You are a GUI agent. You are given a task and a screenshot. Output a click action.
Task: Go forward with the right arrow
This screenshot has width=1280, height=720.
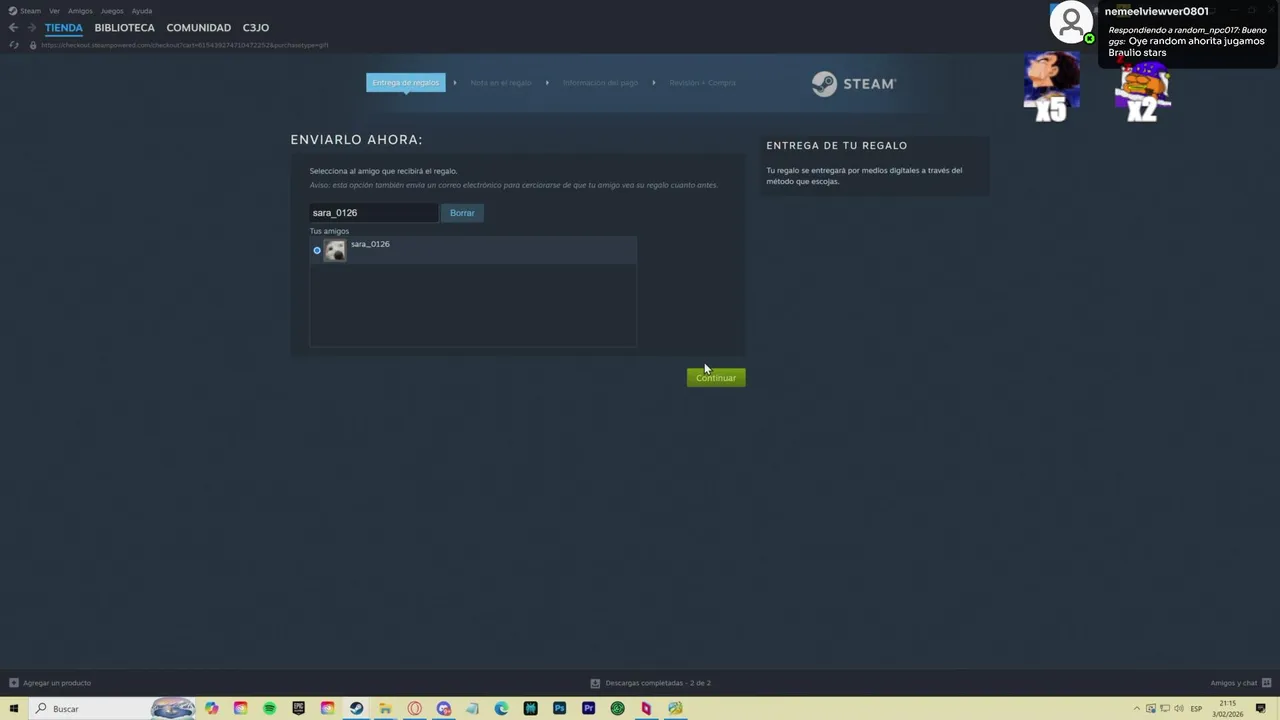[x=32, y=28]
